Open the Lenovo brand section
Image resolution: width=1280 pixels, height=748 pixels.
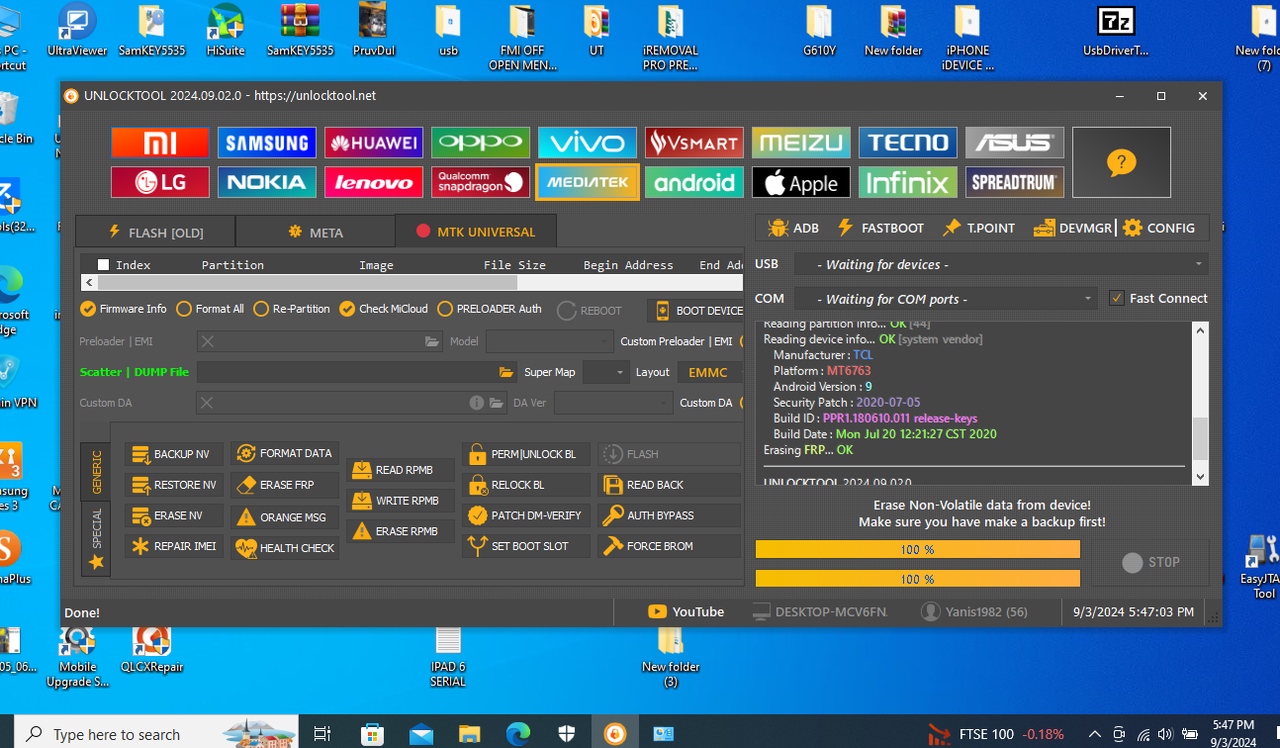point(374,182)
